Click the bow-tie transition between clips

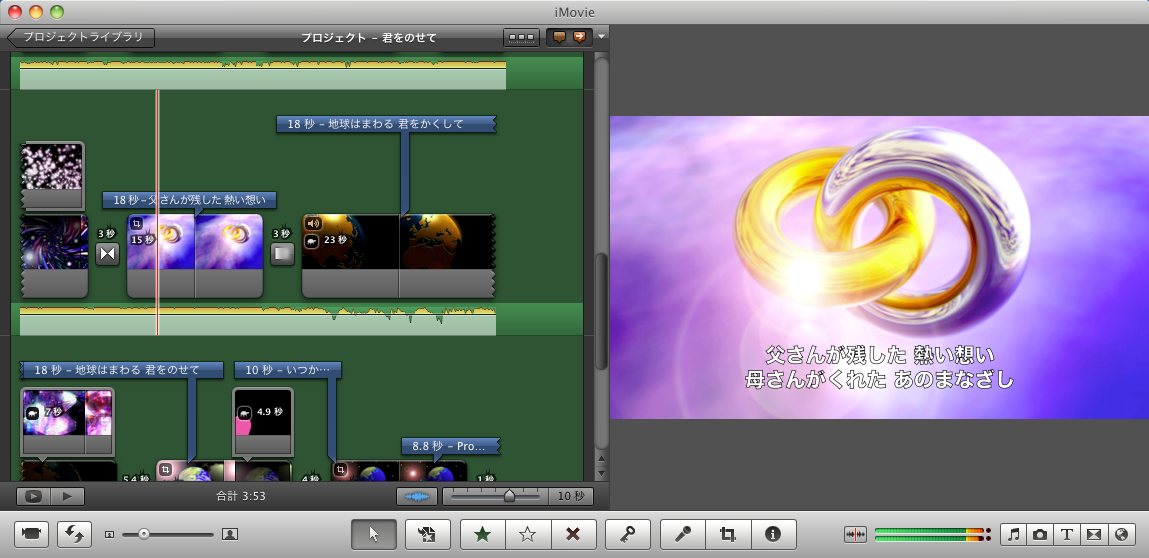click(x=108, y=254)
